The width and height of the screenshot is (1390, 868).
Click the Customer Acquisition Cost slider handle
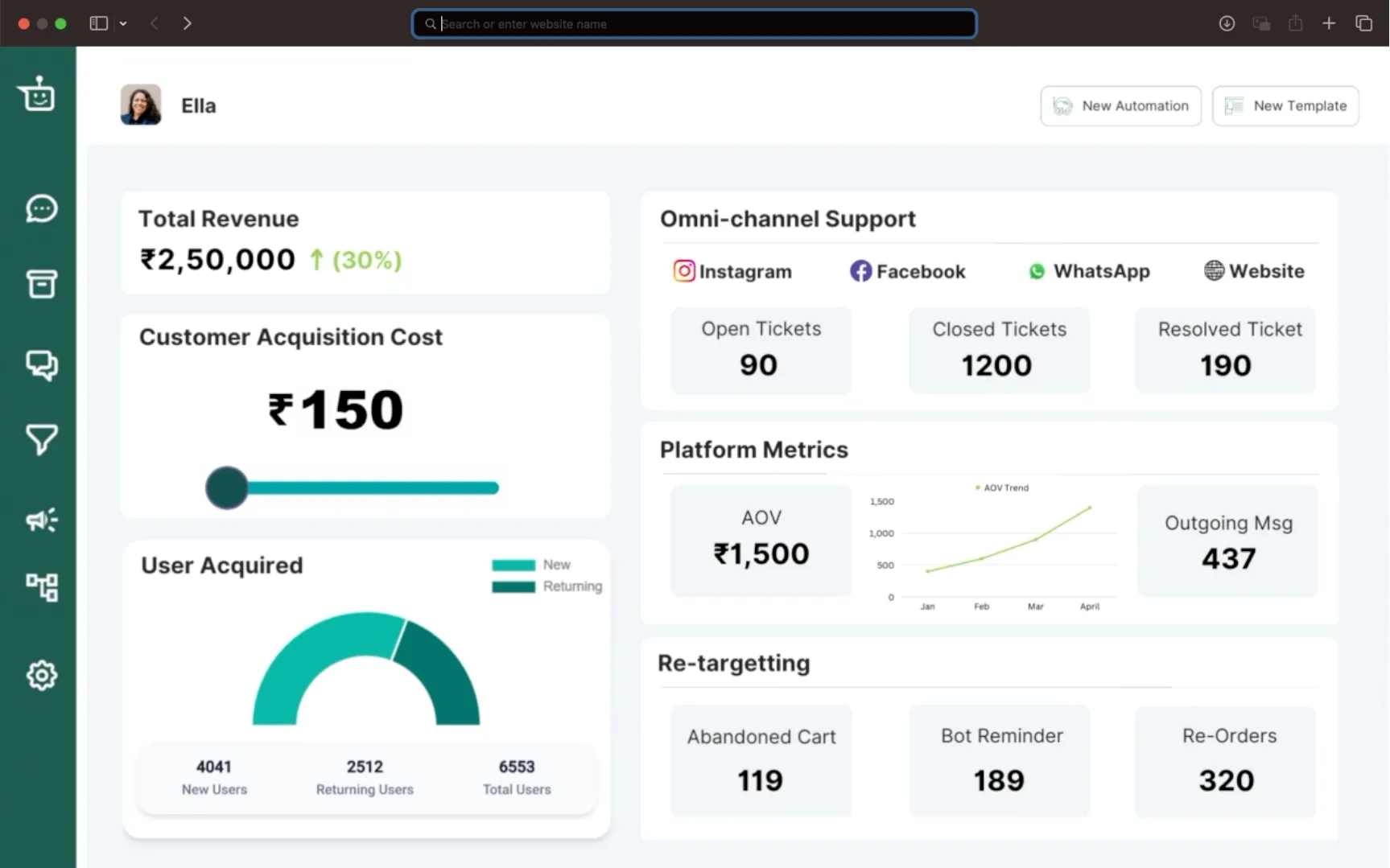[x=227, y=487]
